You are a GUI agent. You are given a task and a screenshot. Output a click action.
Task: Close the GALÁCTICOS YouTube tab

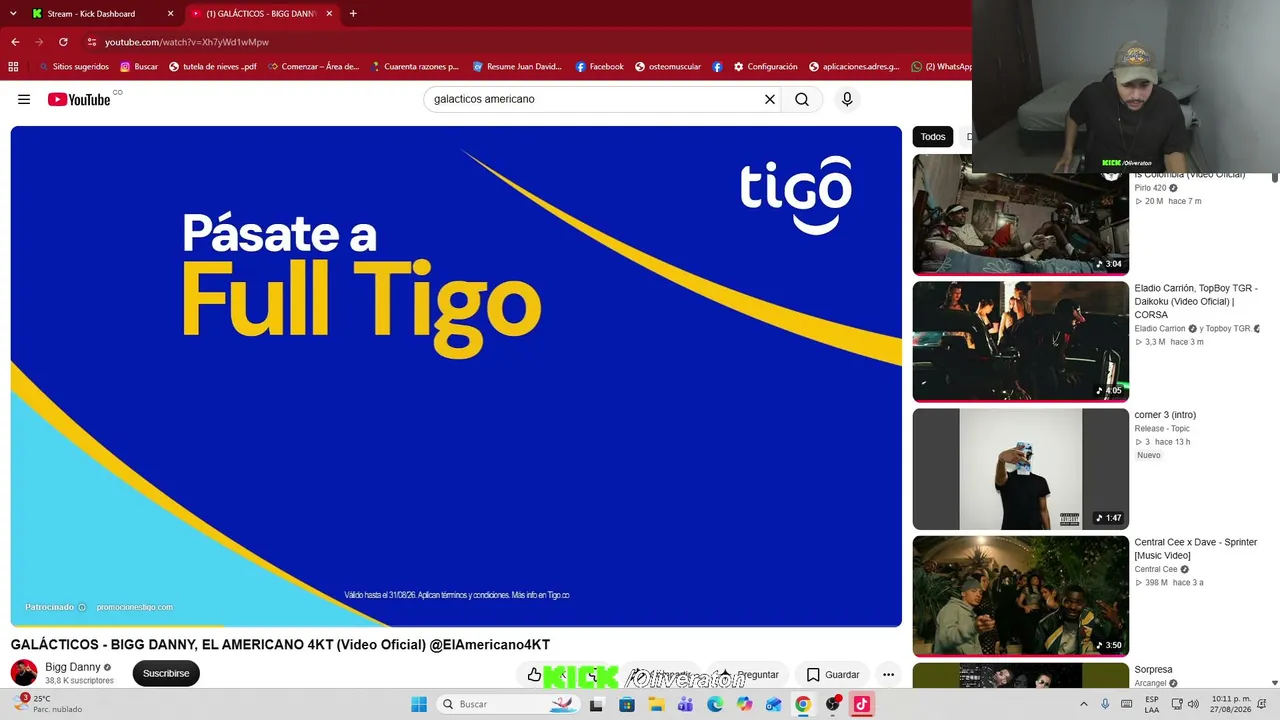point(329,14)
